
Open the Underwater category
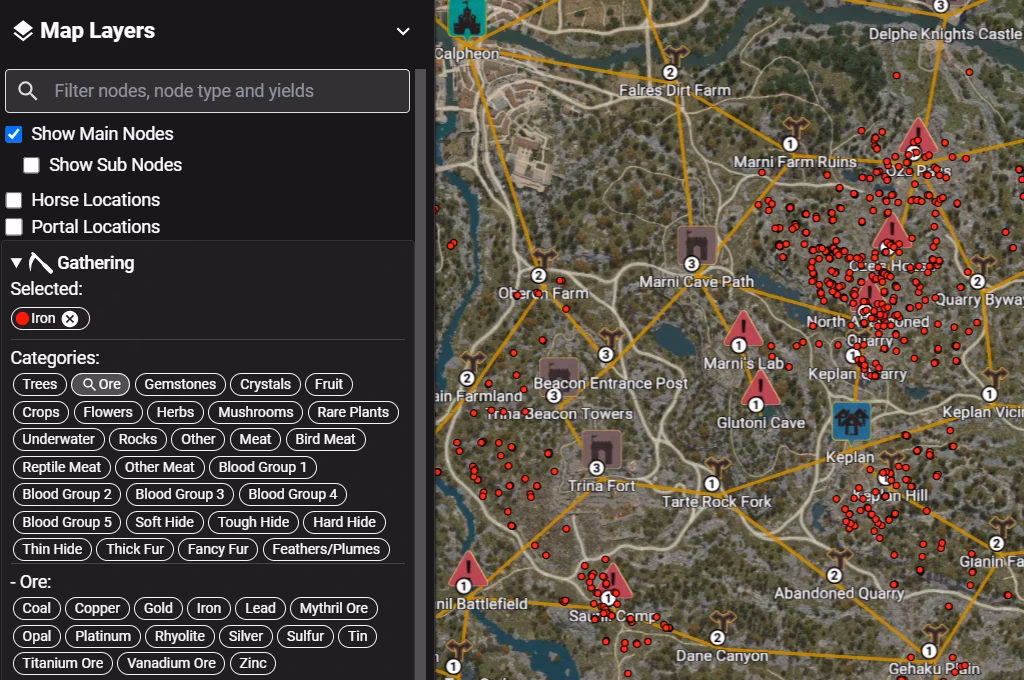58,439
